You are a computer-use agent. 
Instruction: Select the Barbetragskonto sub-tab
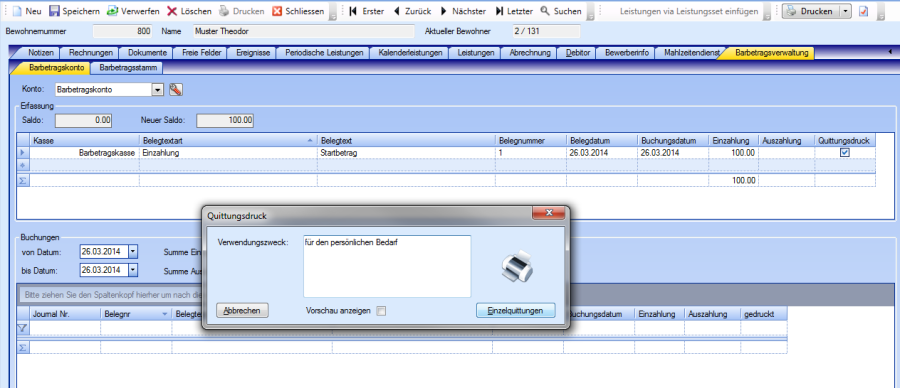pyautogui.click(x=56, y=68)
